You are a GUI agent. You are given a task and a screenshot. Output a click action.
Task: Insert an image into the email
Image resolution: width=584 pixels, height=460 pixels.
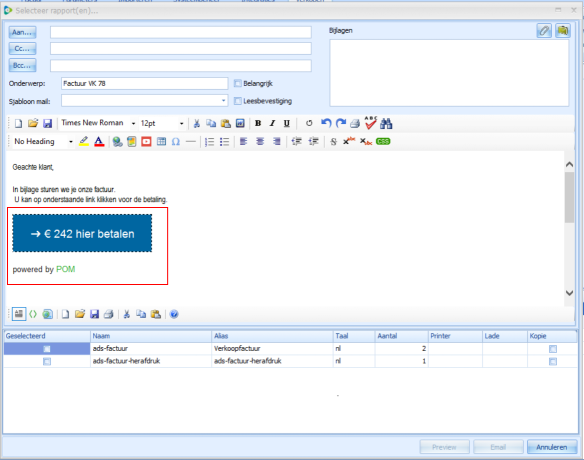click(131, 142)
